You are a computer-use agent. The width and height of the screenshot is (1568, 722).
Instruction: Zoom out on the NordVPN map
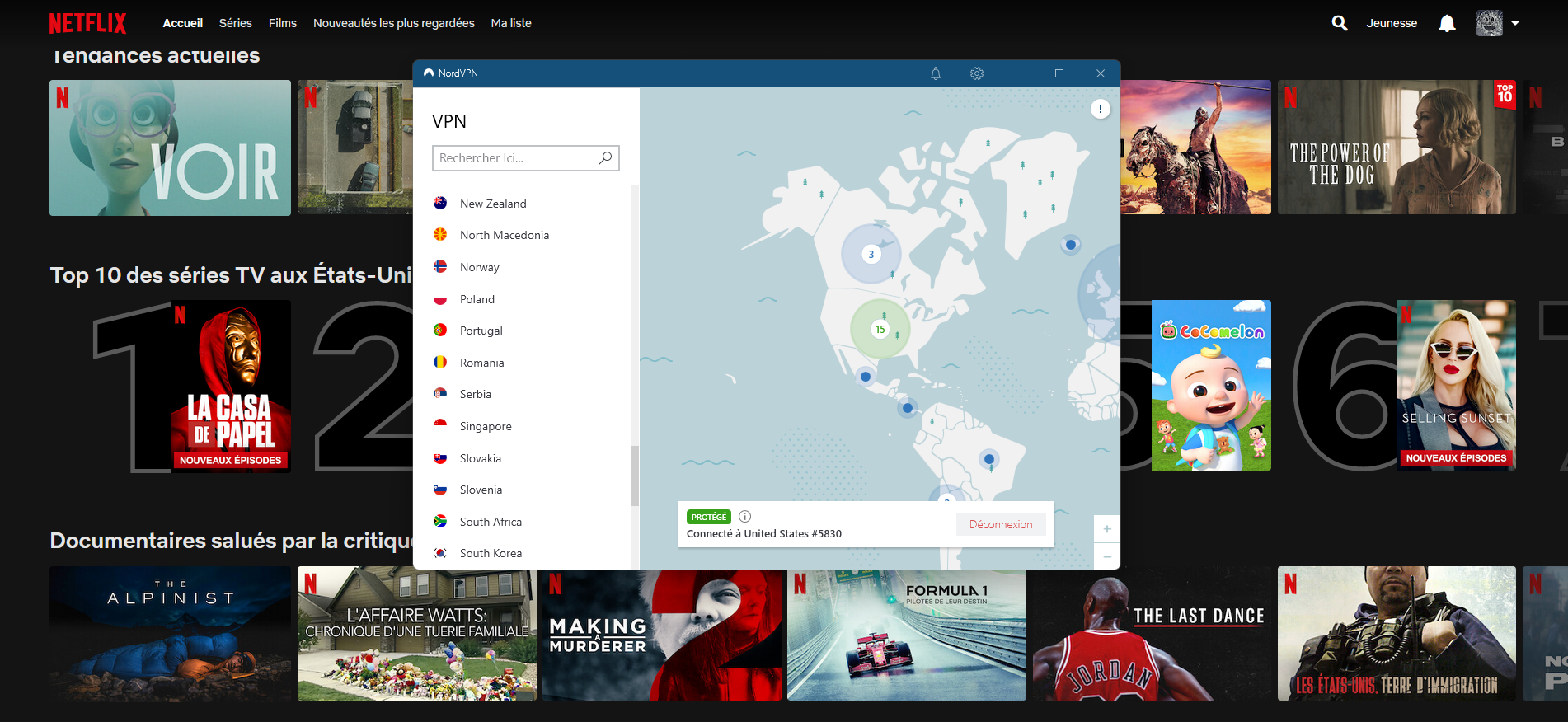click(x=1107, y=556)
